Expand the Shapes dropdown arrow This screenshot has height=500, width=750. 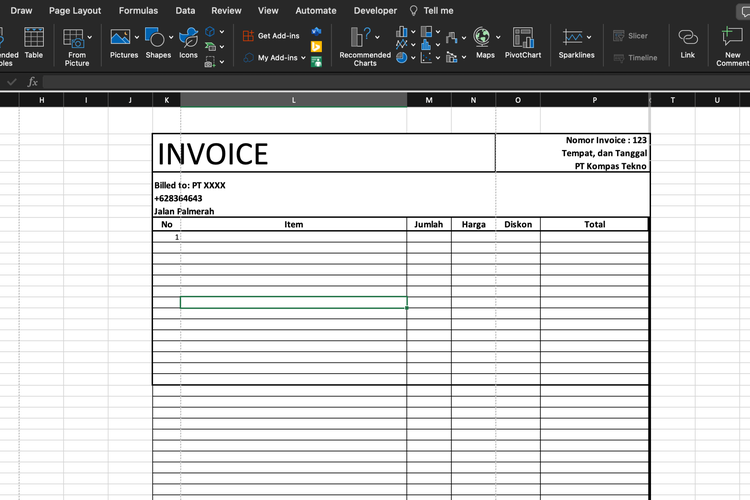click(x=171, y=37)
